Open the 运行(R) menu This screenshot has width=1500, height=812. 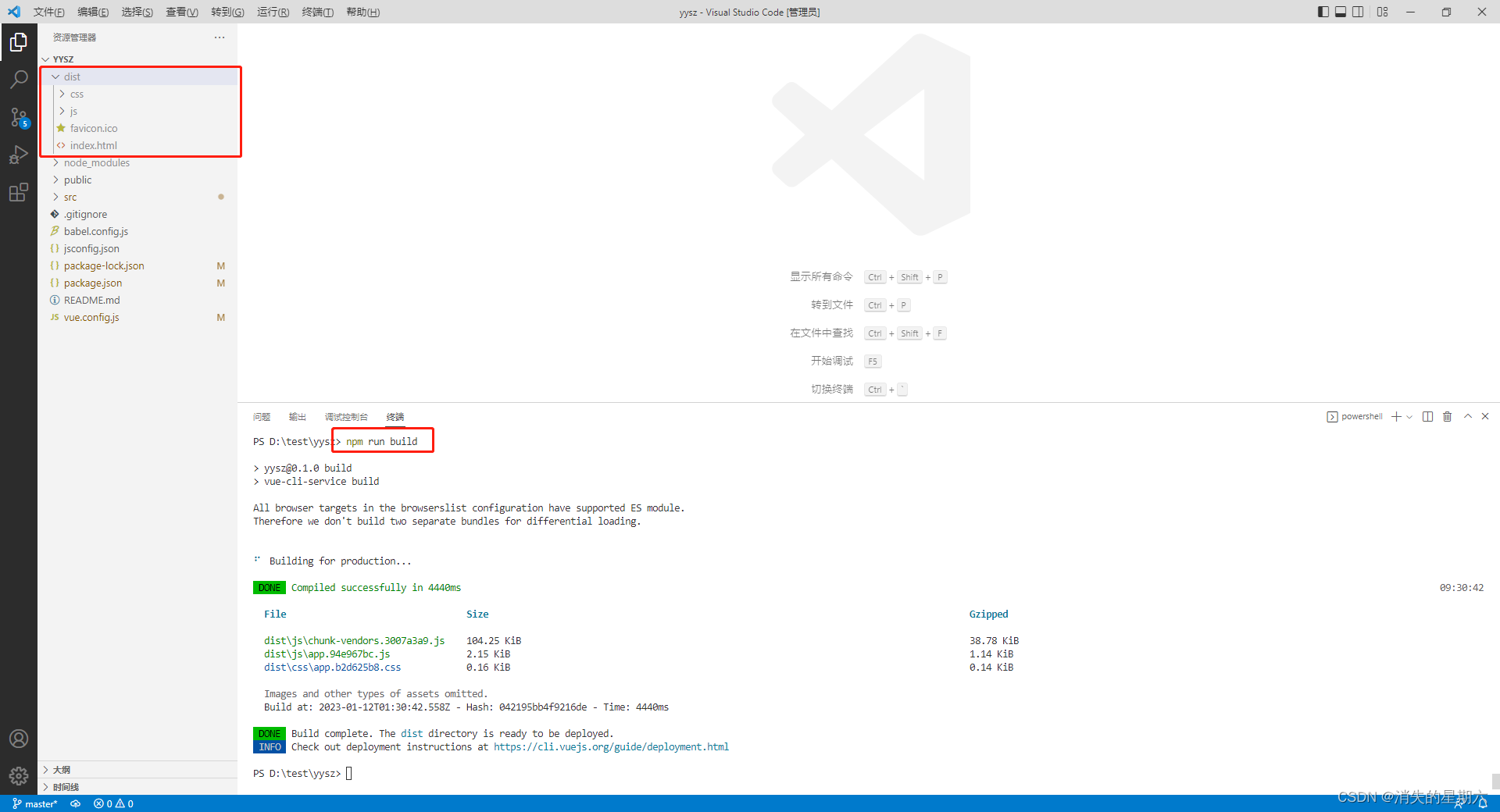tap(273, 12)
